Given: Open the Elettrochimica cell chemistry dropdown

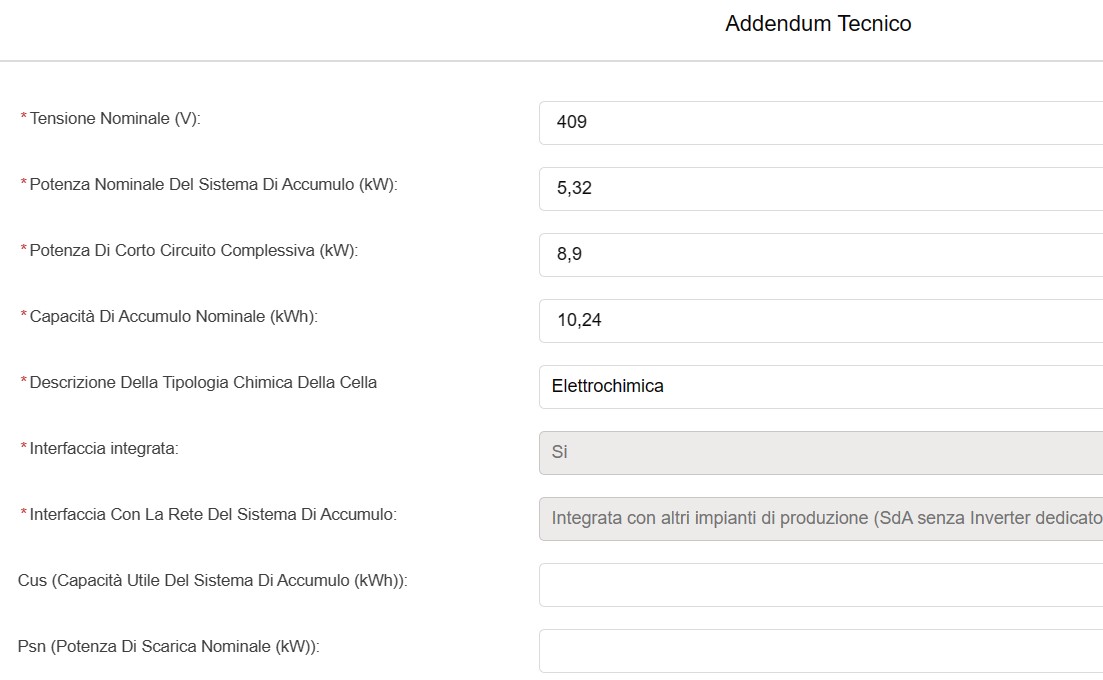Looking at the screenshot, I should pos(820,386).
